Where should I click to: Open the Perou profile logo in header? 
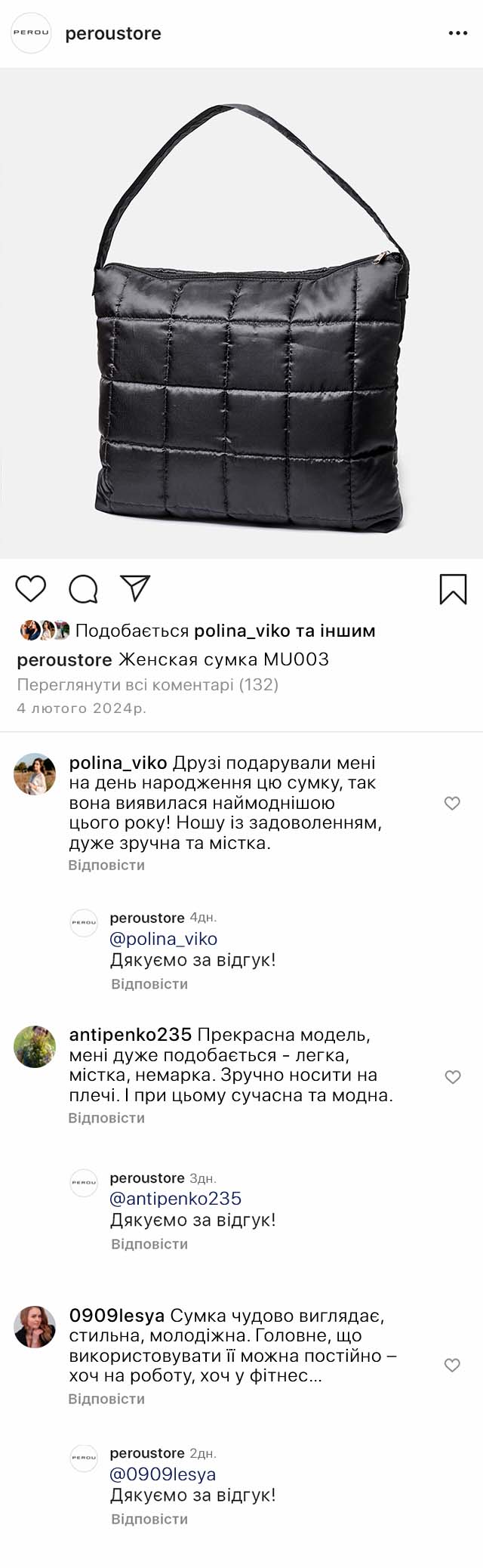[x=31, y=33]
